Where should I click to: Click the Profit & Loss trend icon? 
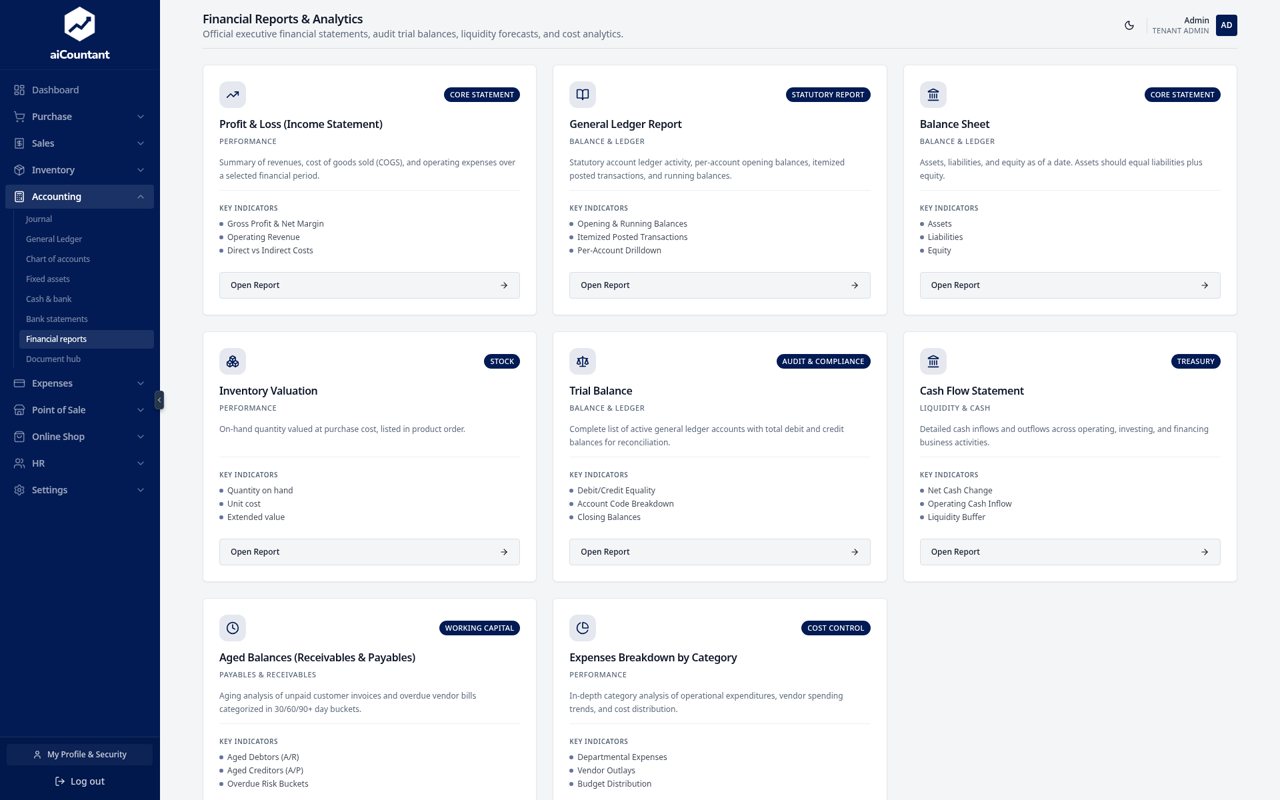232,95
